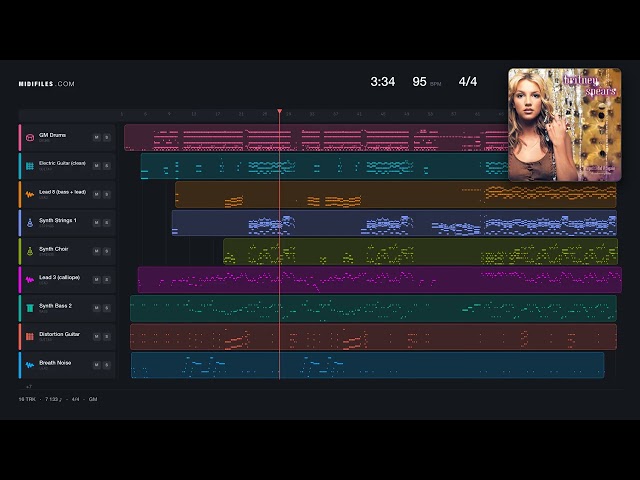
Task: Solo the Lead 8 (bass + lead) track
Action: click(x=107, y=194)
